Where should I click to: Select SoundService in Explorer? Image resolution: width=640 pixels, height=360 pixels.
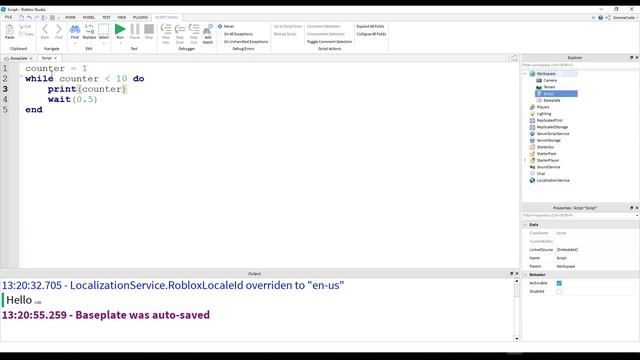(x=548, y=167)
